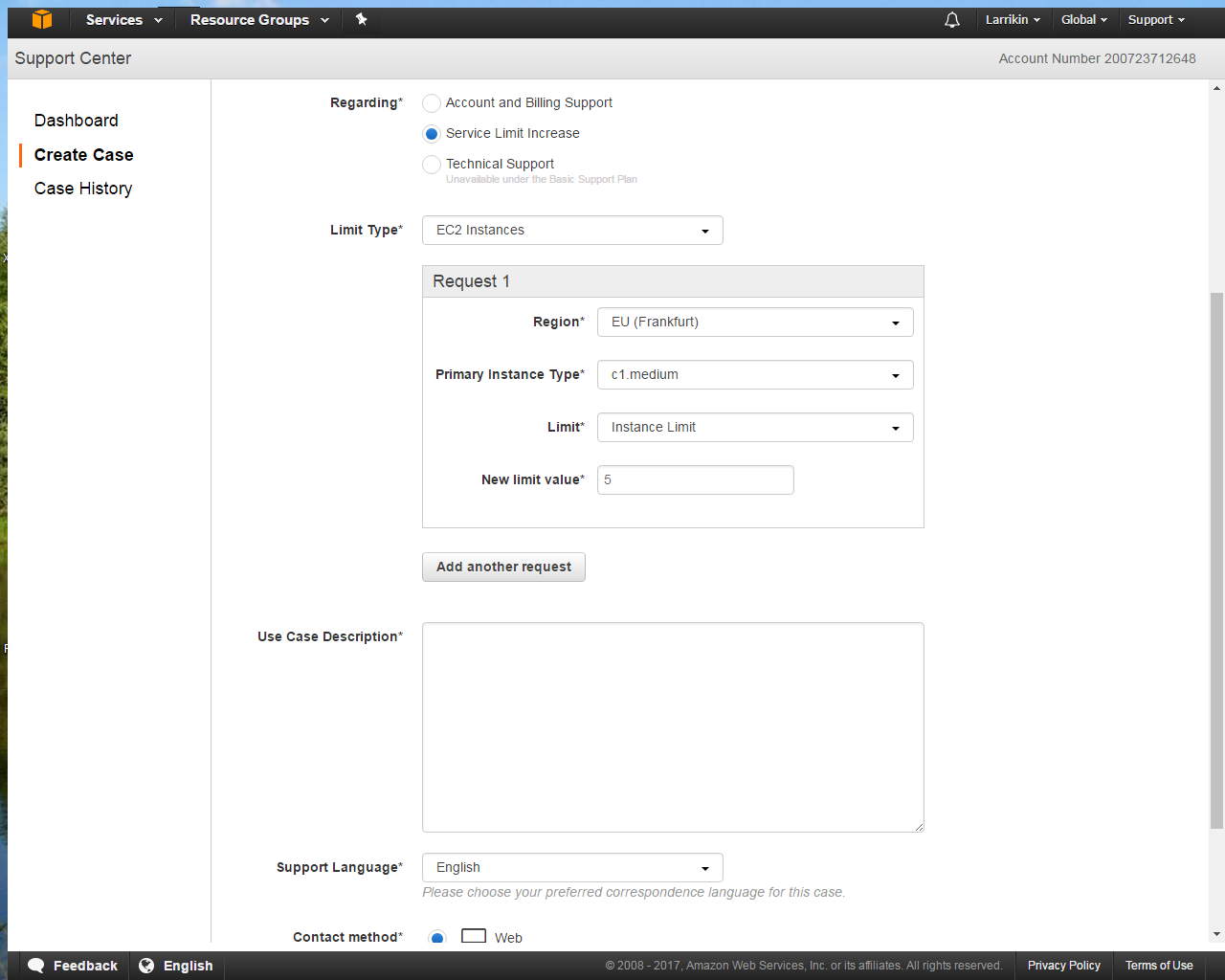Click the globe language icon

click(146, 966)
